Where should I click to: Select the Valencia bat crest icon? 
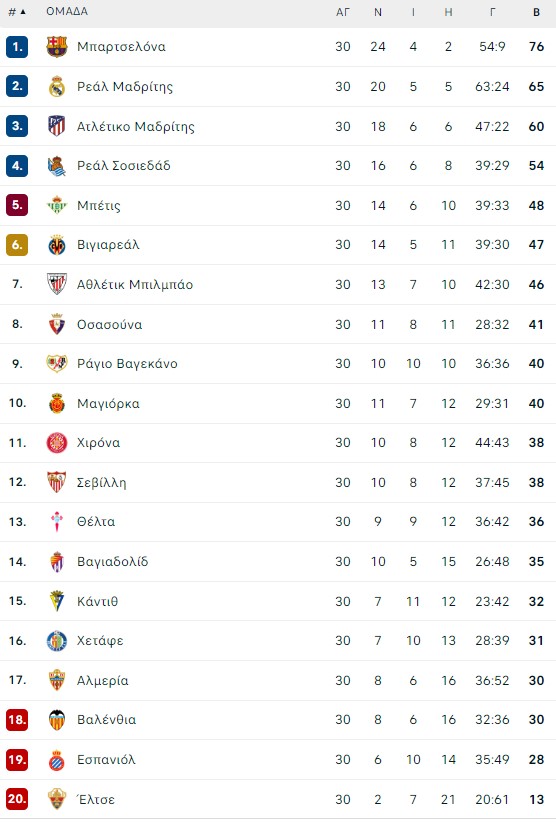point(57,720)
